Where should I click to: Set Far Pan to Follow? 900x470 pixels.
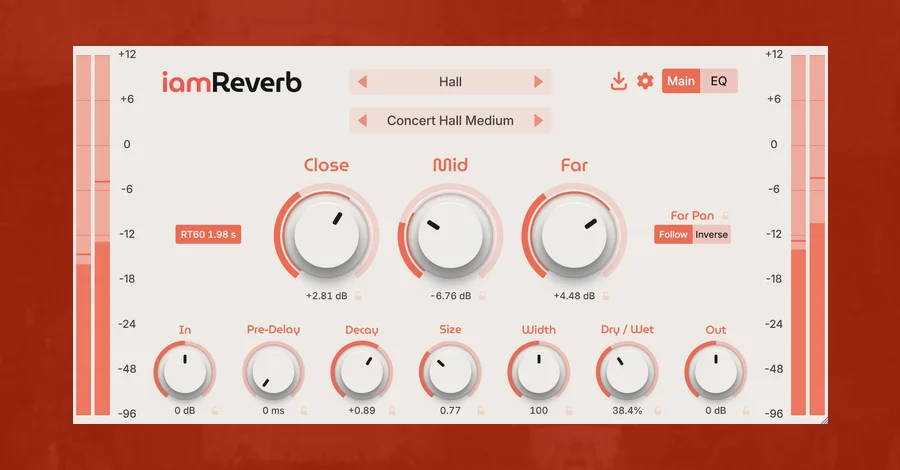click(x=673, y=234)
